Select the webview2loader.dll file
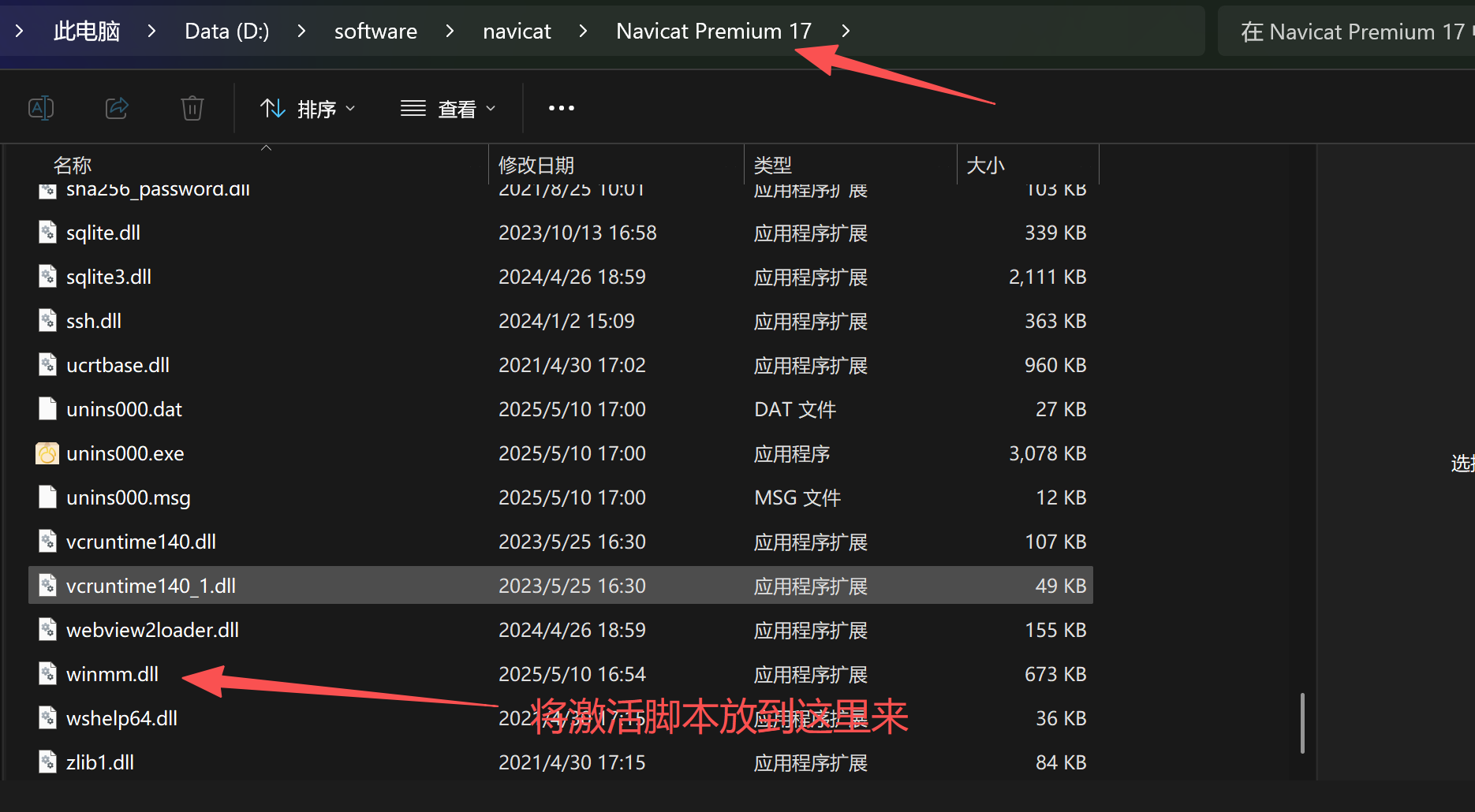 tap(152, 630)
